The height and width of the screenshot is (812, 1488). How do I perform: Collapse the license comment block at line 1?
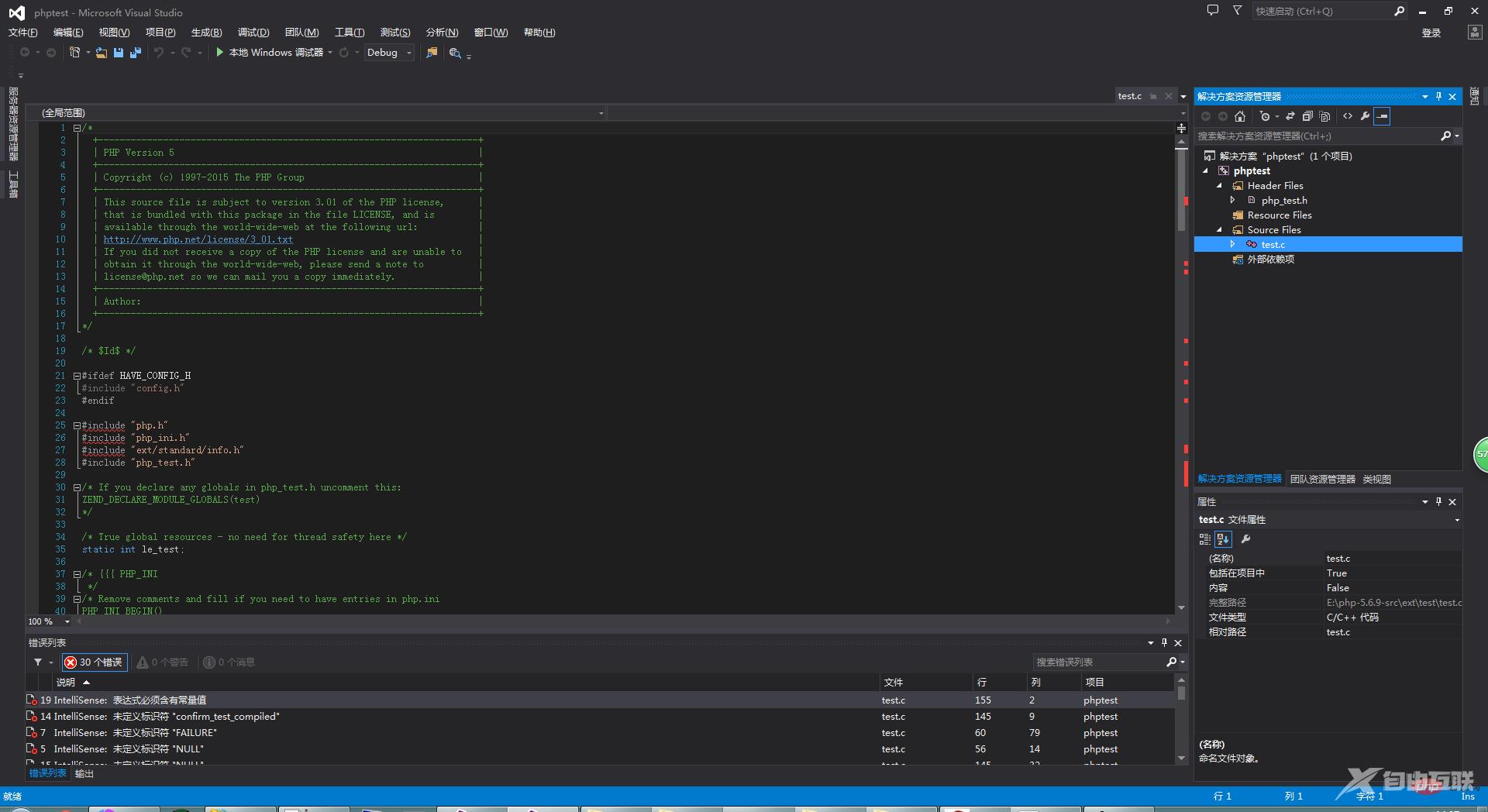pyautogui.click(x=77, y=128)
